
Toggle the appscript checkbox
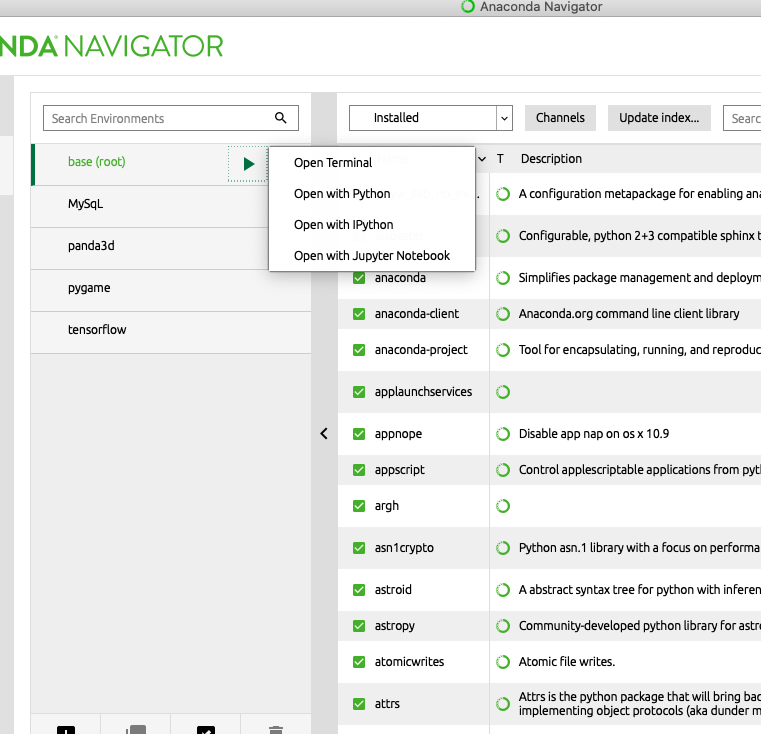point(359,470)
